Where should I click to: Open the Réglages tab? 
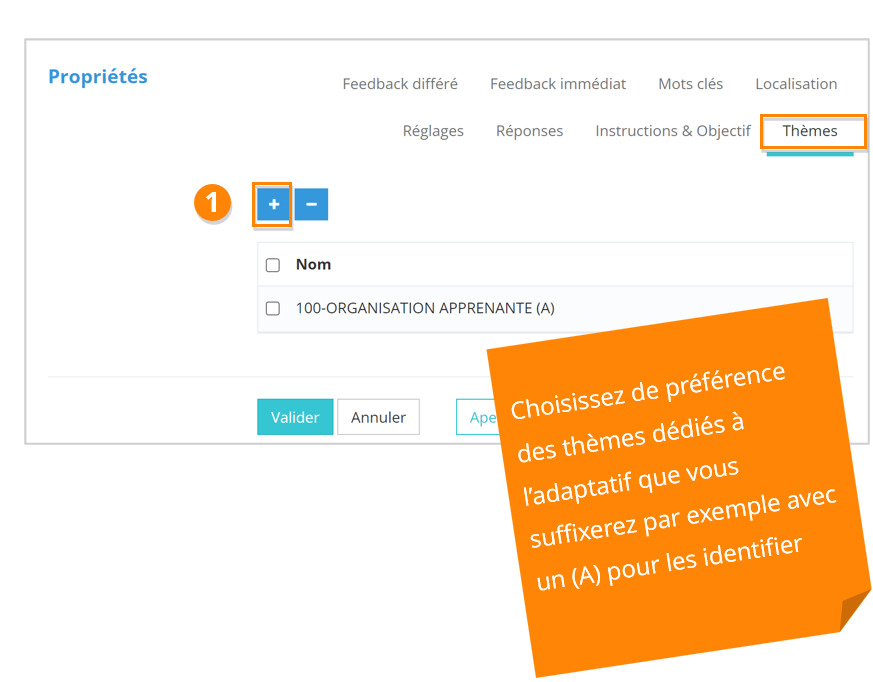pyautogui.click(x=433, y=131)
